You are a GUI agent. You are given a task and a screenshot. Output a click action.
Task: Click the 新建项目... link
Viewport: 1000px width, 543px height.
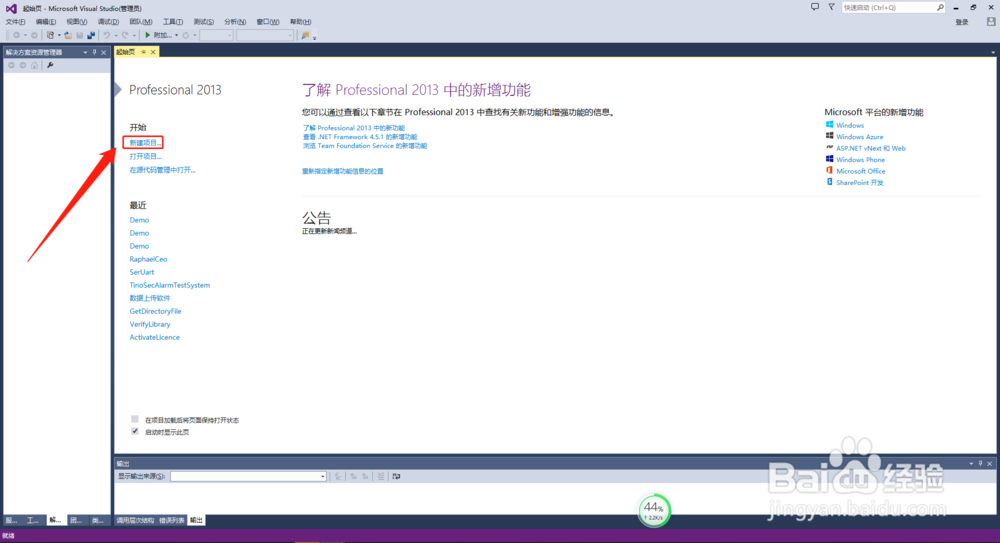click(145, 142)
